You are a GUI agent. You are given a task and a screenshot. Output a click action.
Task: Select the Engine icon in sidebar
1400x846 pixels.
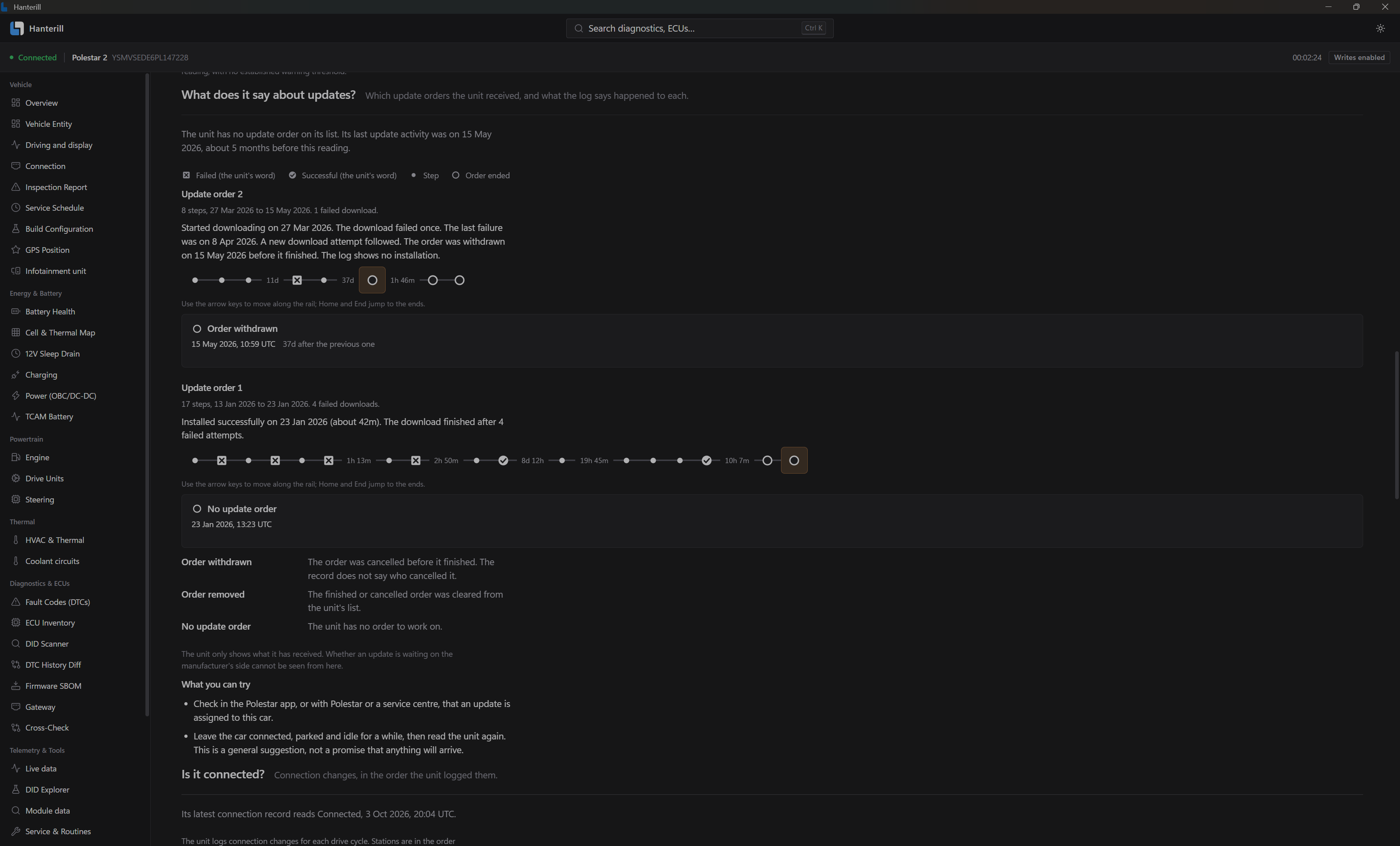(15, 457)
